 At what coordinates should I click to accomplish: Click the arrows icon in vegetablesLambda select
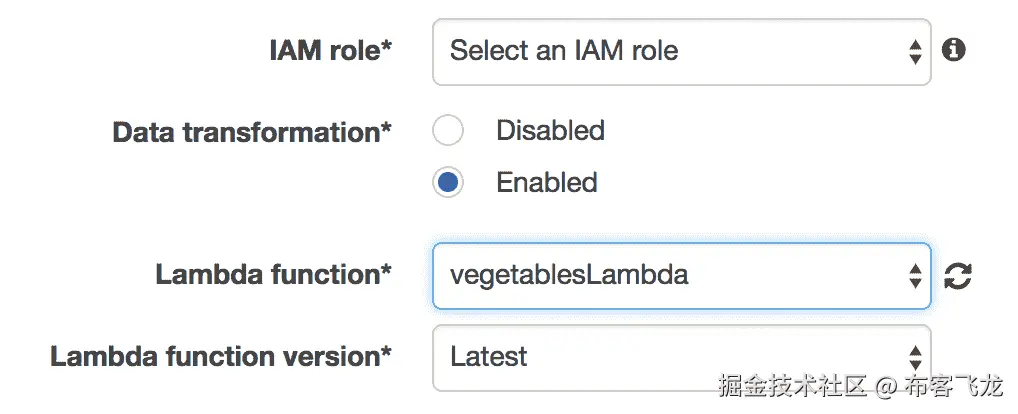914,276
